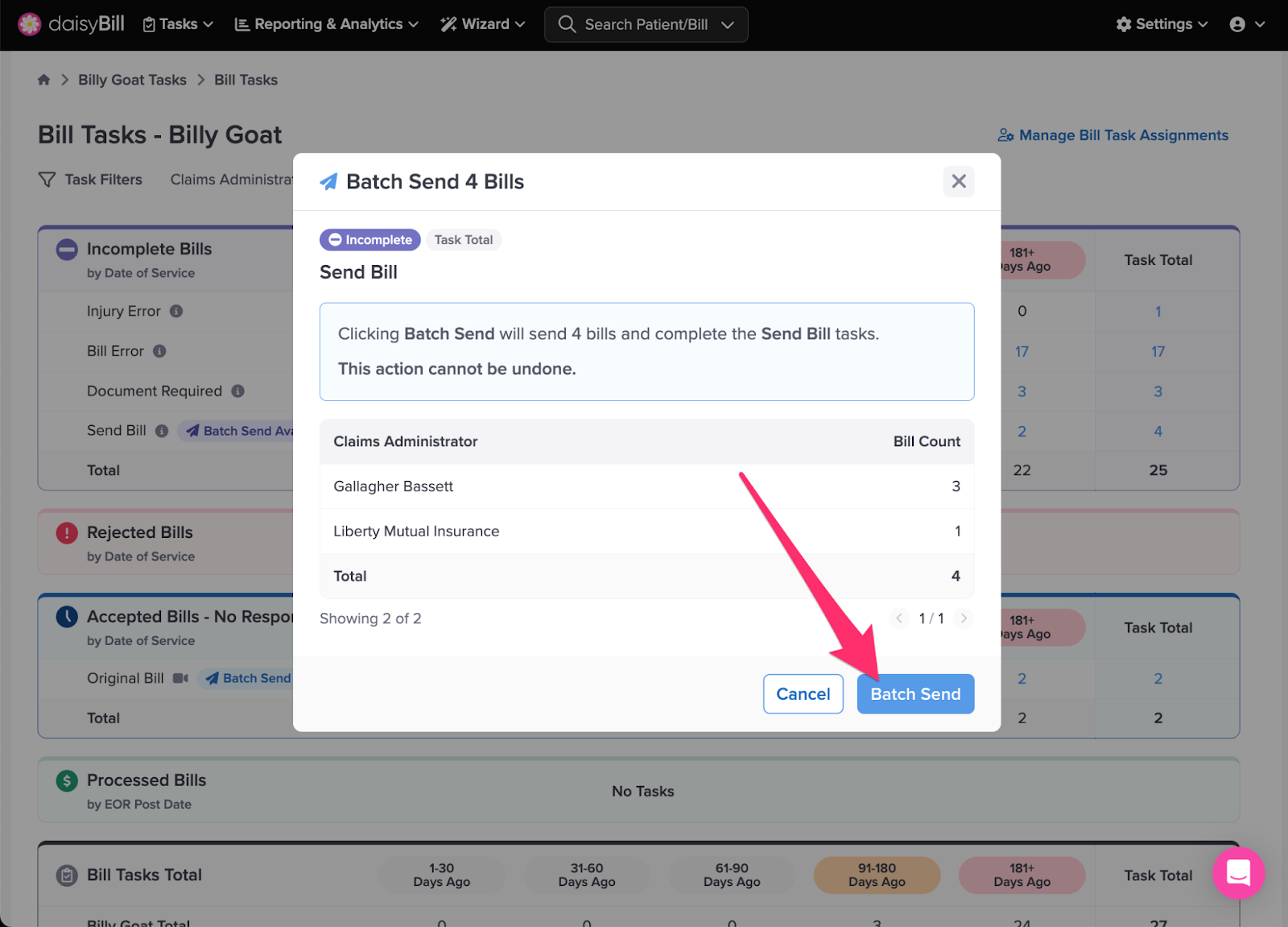The width and height of the screenshot is (1288, 927).
Task: Open the Settings dropdown
Action: pyautogui.click(x=1162, y=24)
